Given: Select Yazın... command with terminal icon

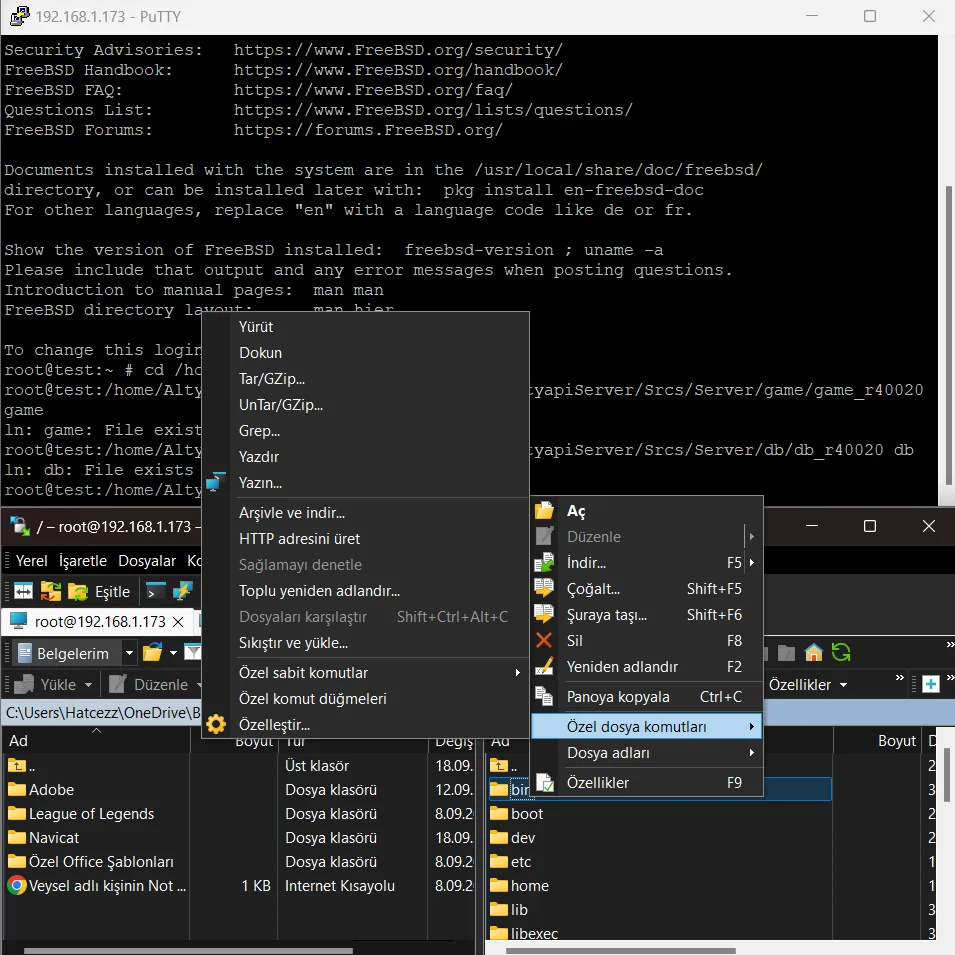Looking at the screenshot, I should [365, 483].
